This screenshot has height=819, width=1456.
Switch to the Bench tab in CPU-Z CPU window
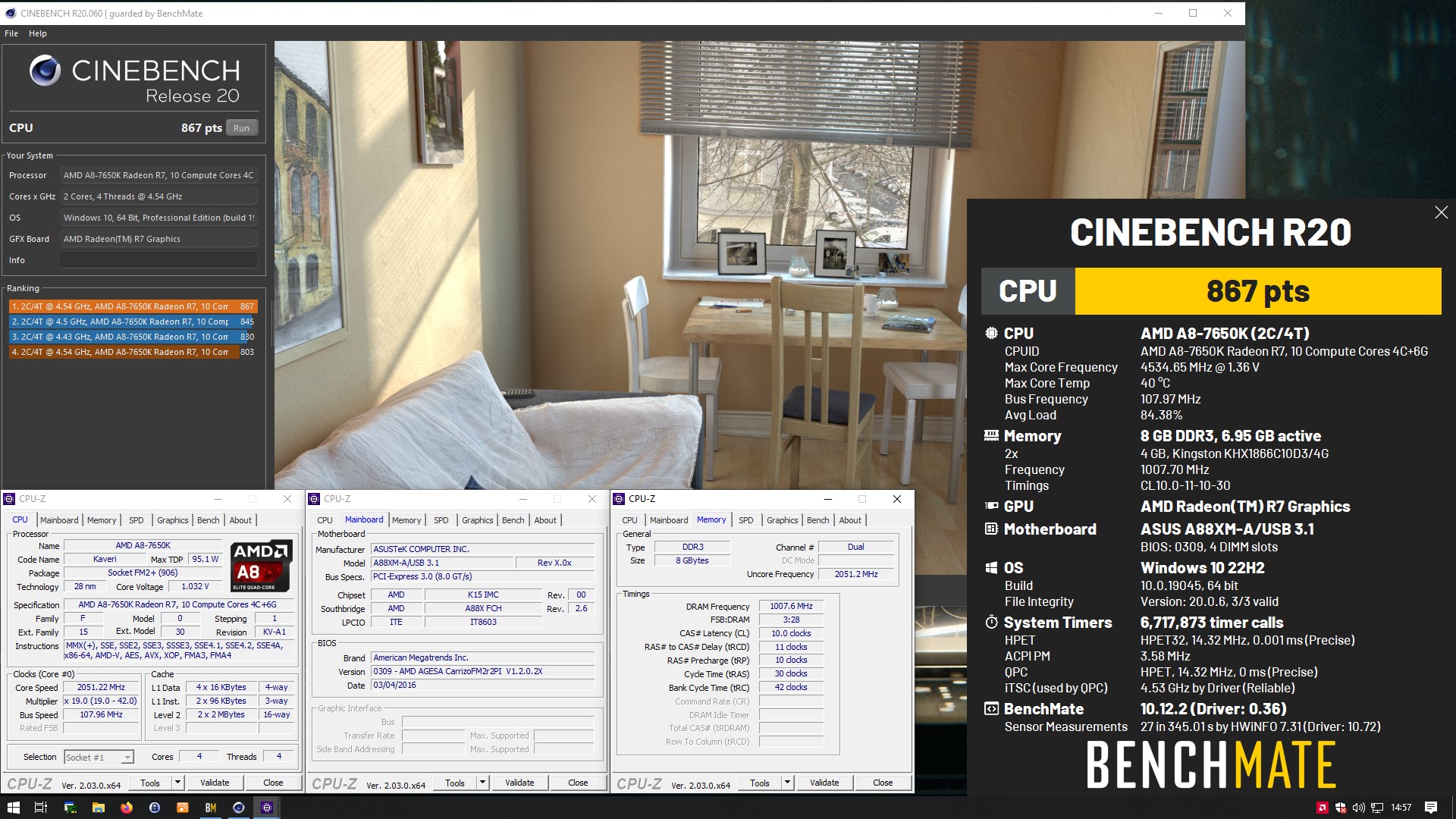(x=208, y=520)
